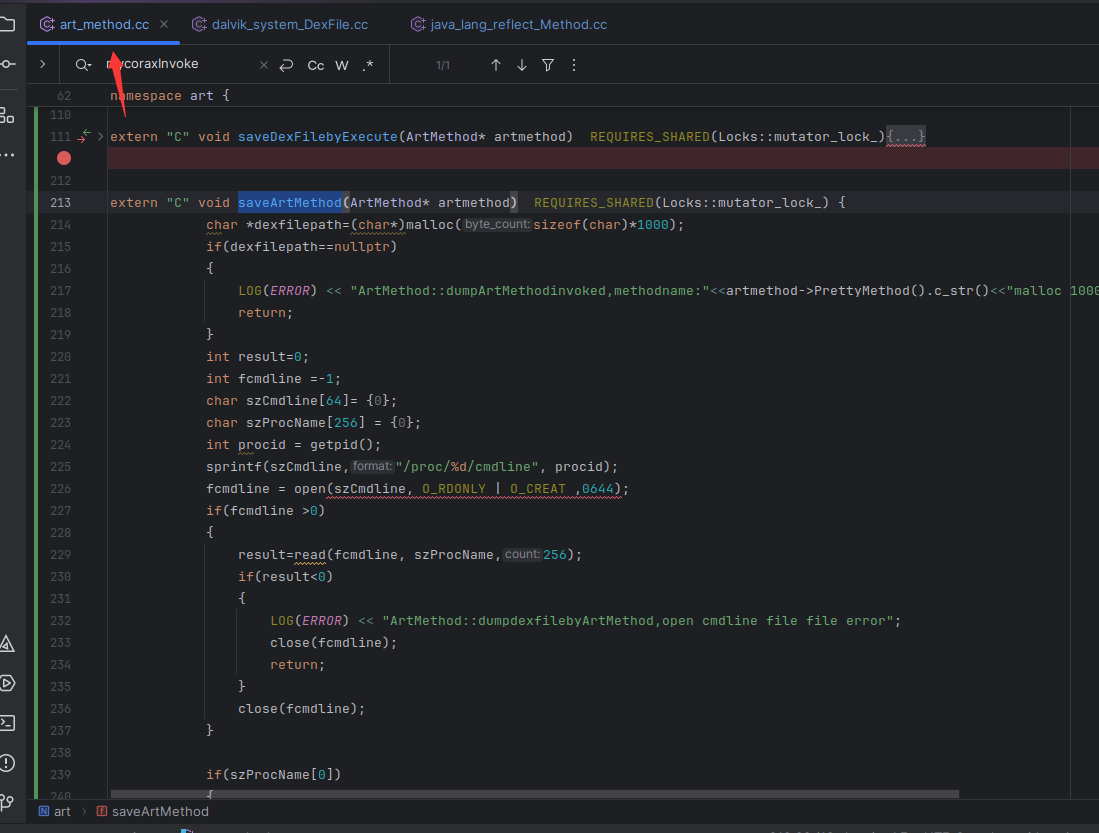Viewport: 1099px width, 833px height.
Task: Open the Git tool window
Action: click(x=7, y=802)
